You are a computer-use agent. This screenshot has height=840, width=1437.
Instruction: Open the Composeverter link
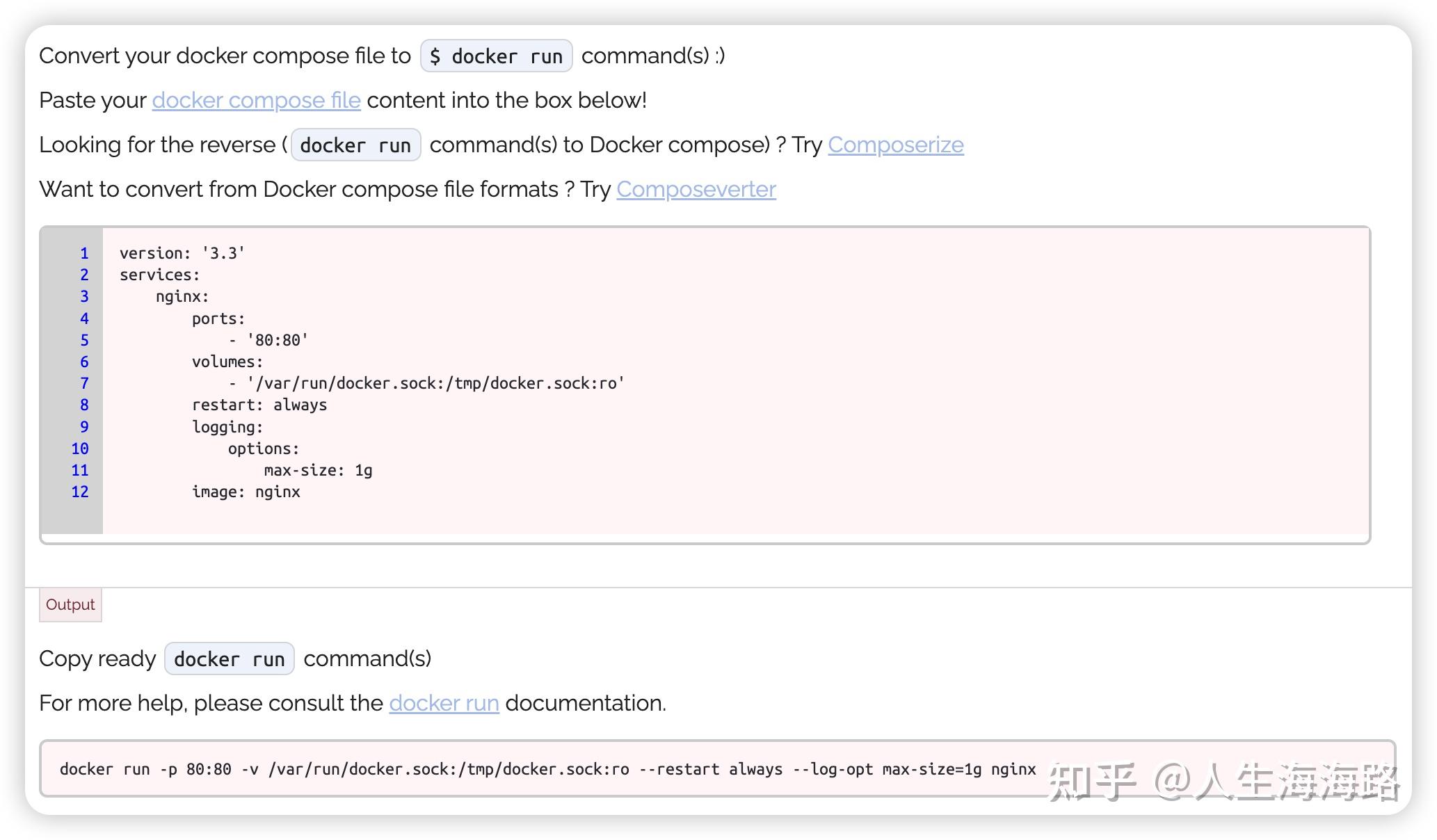coord(696,189)
